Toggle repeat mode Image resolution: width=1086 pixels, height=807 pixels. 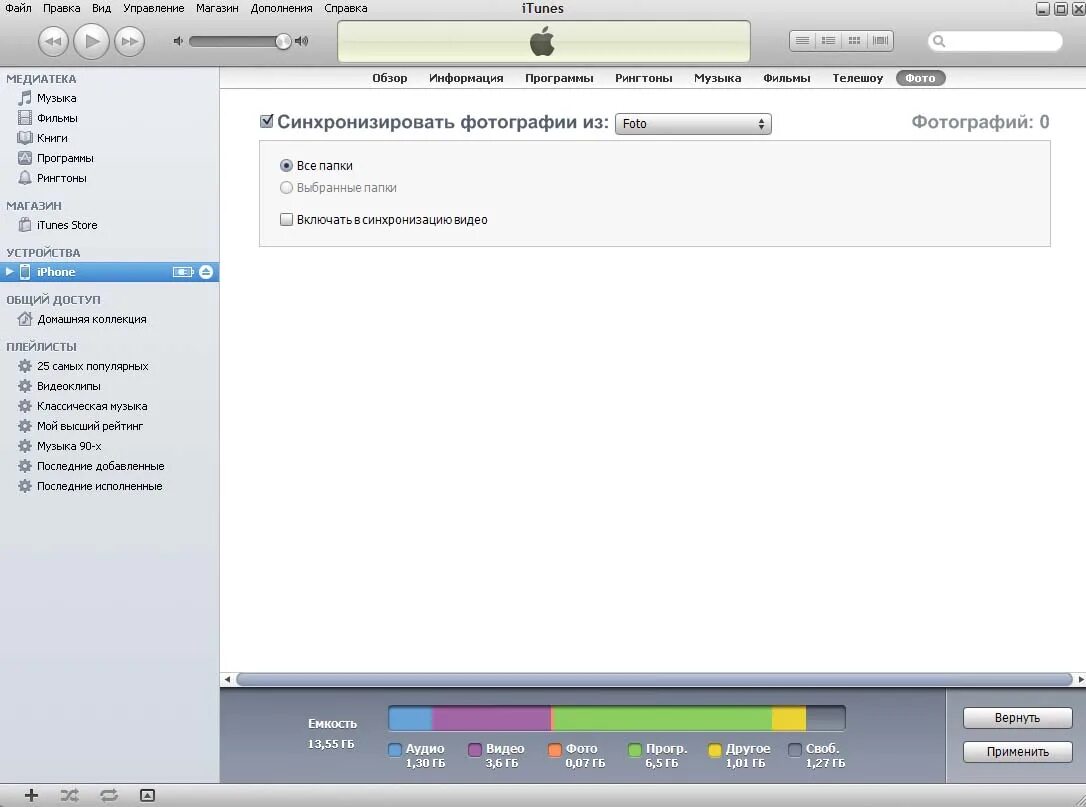tap(109, 795)
